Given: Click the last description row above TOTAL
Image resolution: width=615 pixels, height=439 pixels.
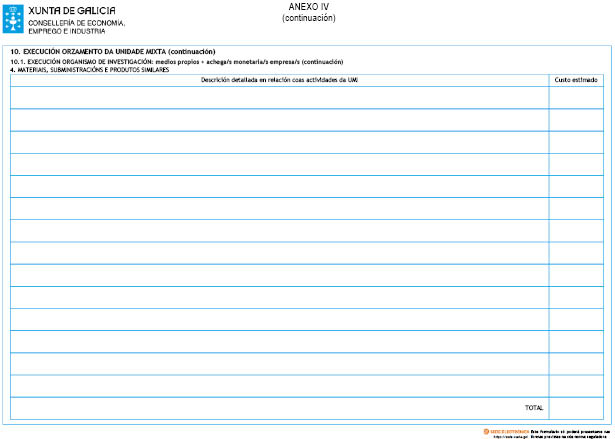Looking at the screenshot, I should (279, 385).
